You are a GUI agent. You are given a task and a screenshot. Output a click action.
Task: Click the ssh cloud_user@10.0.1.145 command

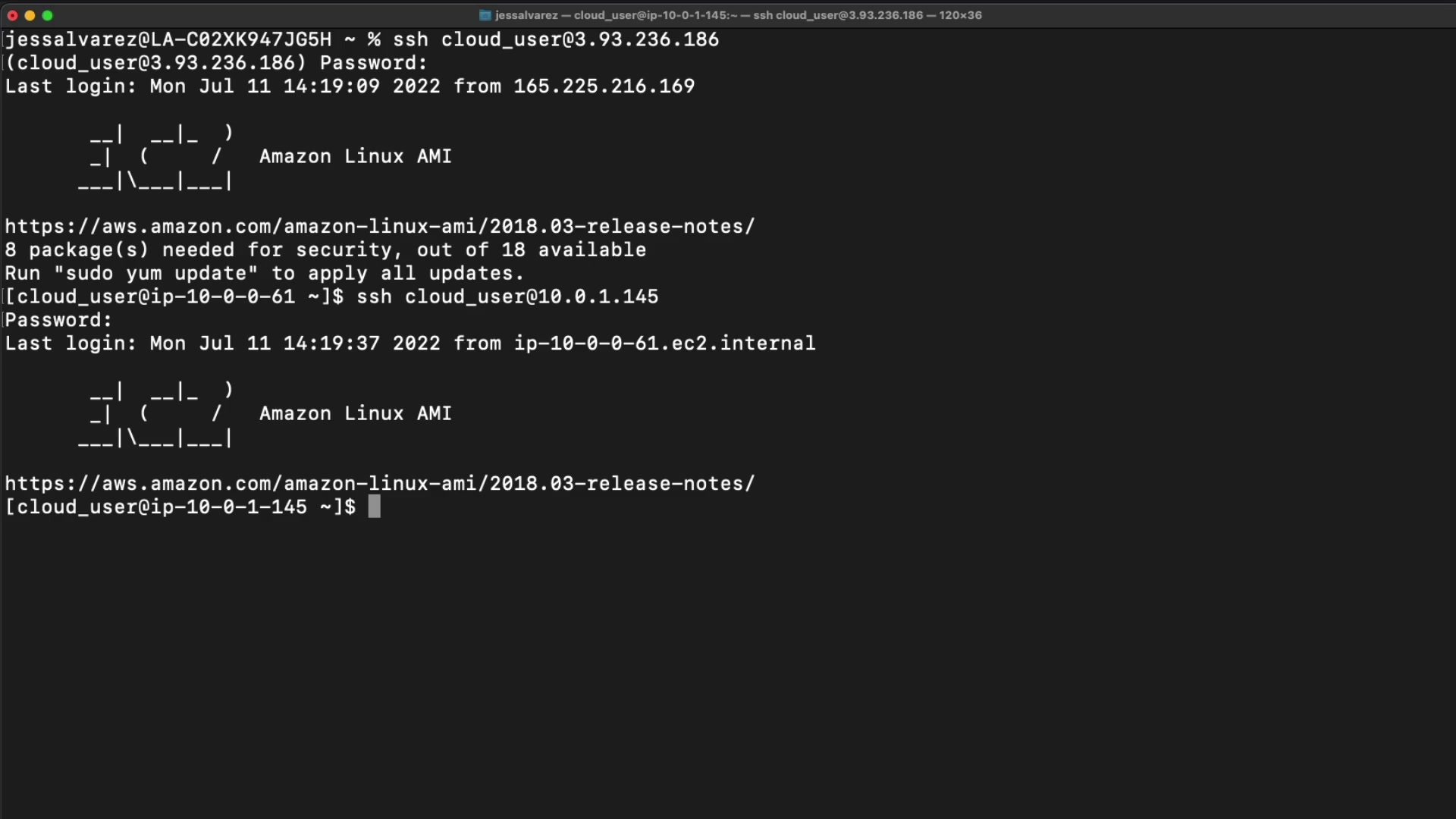pyautogui.click(x=507, y=297)
